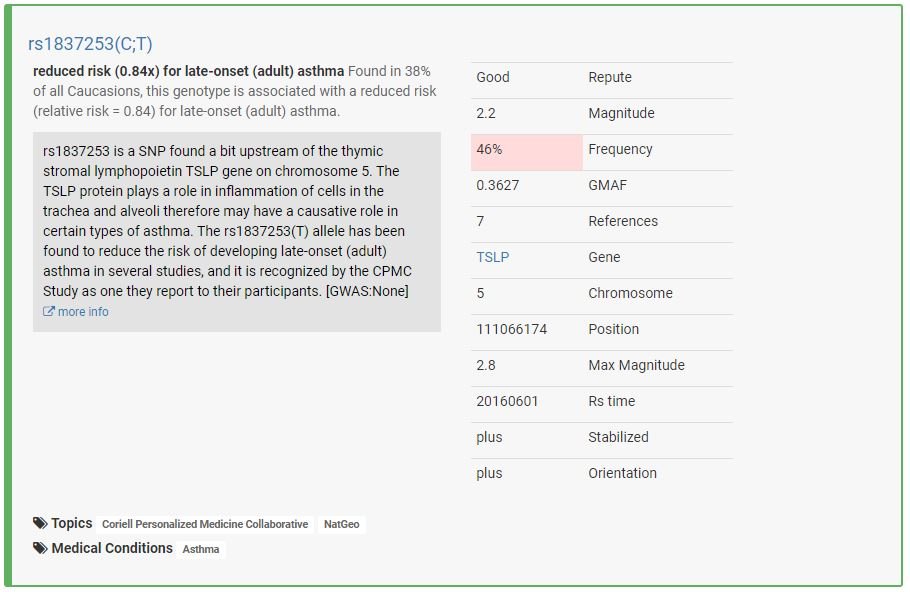Screen dimensions: 910x592
Task: Follow the TSLP gene link
Action: pos(492,257)
